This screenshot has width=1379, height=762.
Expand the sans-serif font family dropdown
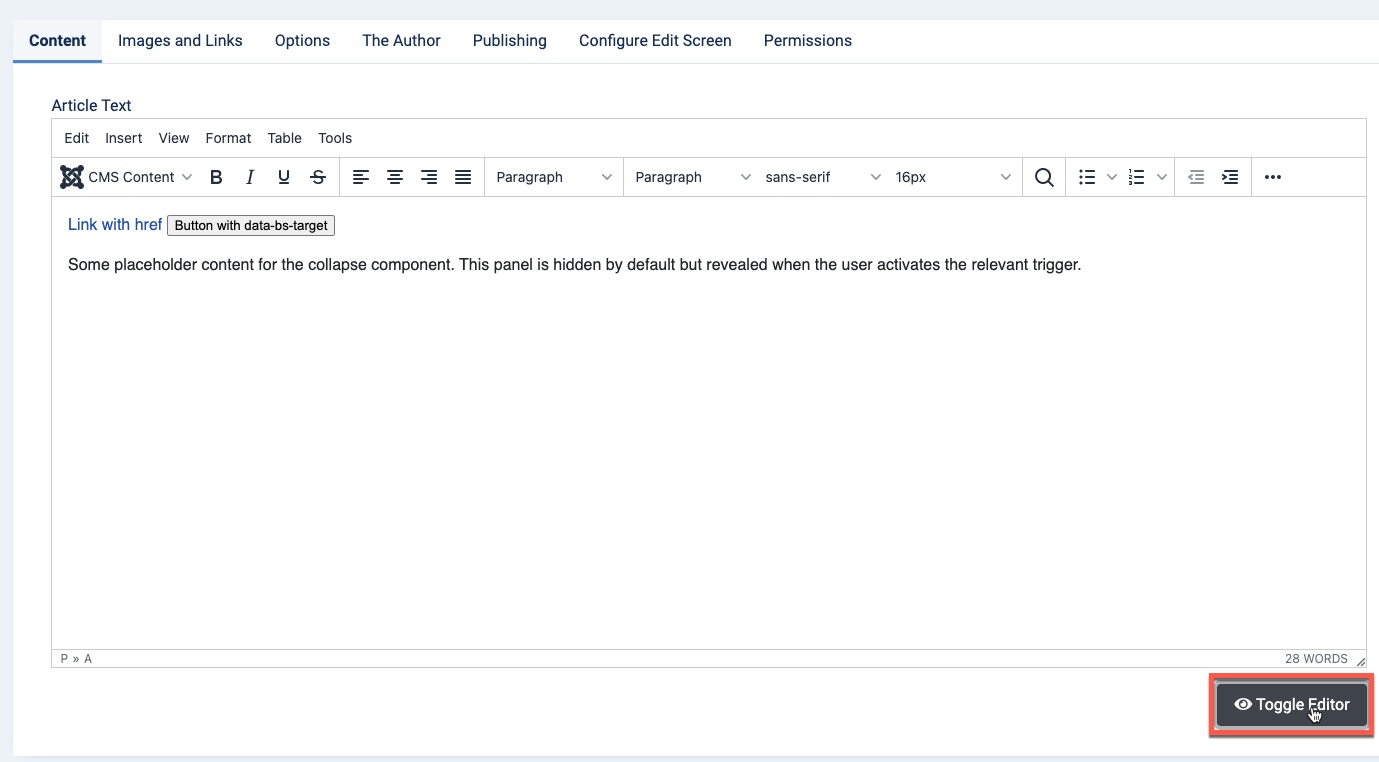(822, 177)
